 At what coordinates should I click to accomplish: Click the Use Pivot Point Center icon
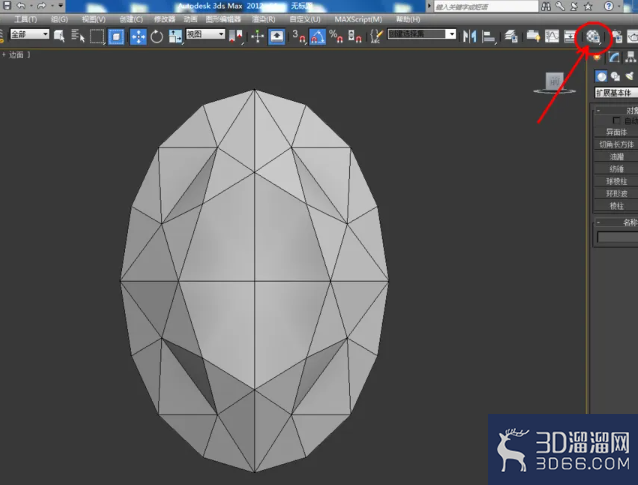tap(236, 37)
